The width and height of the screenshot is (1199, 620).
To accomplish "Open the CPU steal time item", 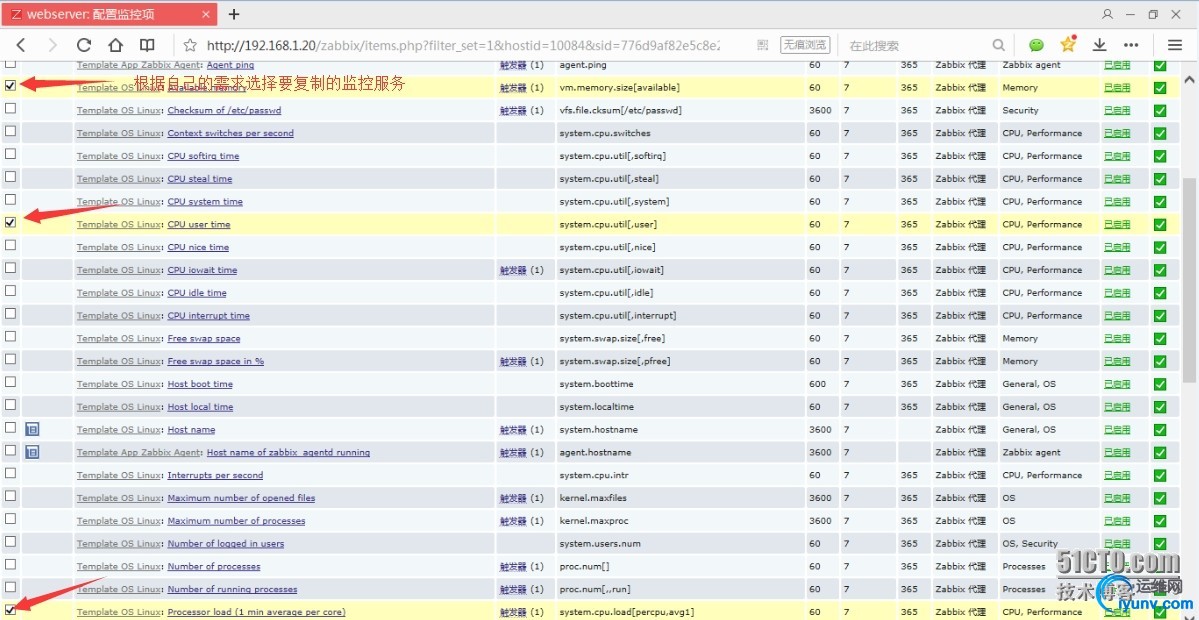I will (200, 179).
